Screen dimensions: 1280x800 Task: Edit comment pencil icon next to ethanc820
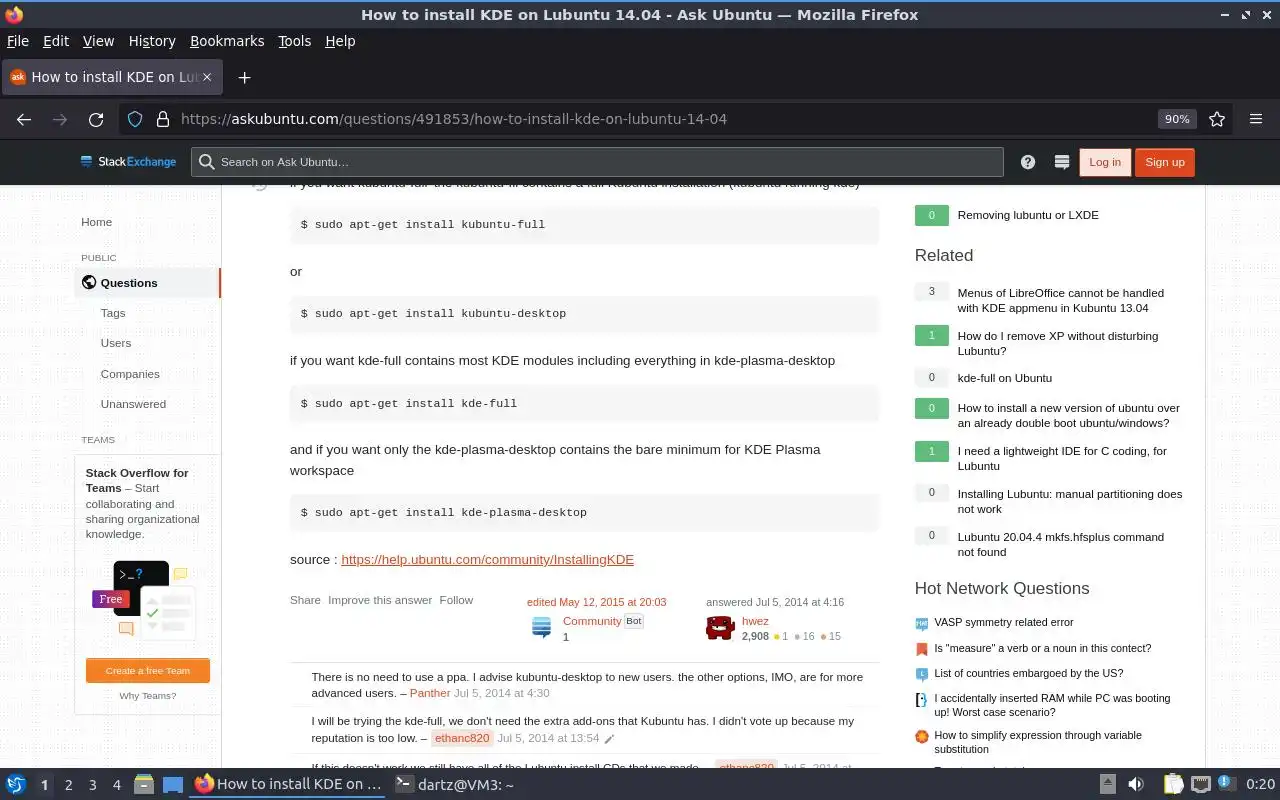pos(609,739)
